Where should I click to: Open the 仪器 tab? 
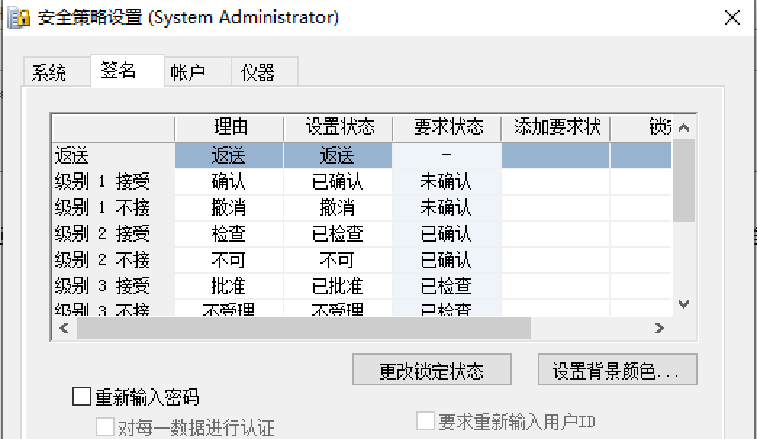pos(257,72)
